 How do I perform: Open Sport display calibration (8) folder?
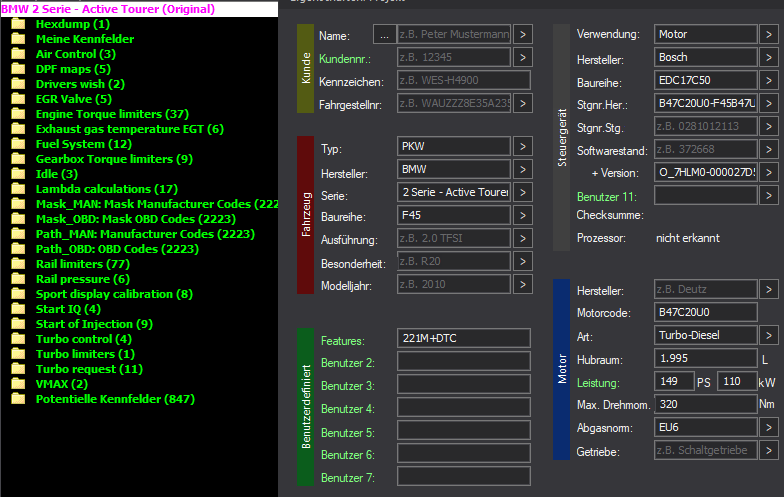[x=114, y=294]
